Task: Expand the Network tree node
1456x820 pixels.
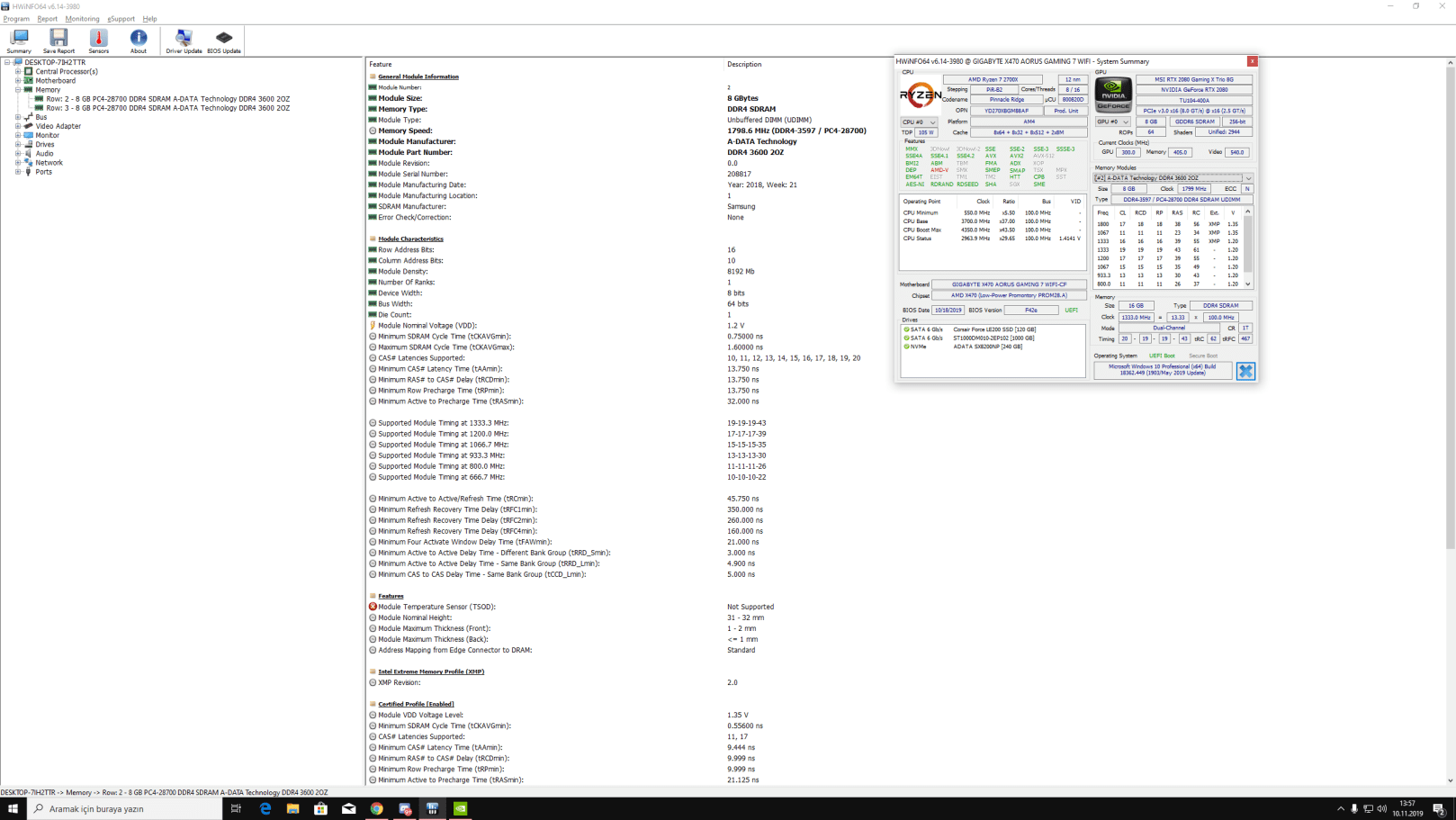Action: point(18,162)
